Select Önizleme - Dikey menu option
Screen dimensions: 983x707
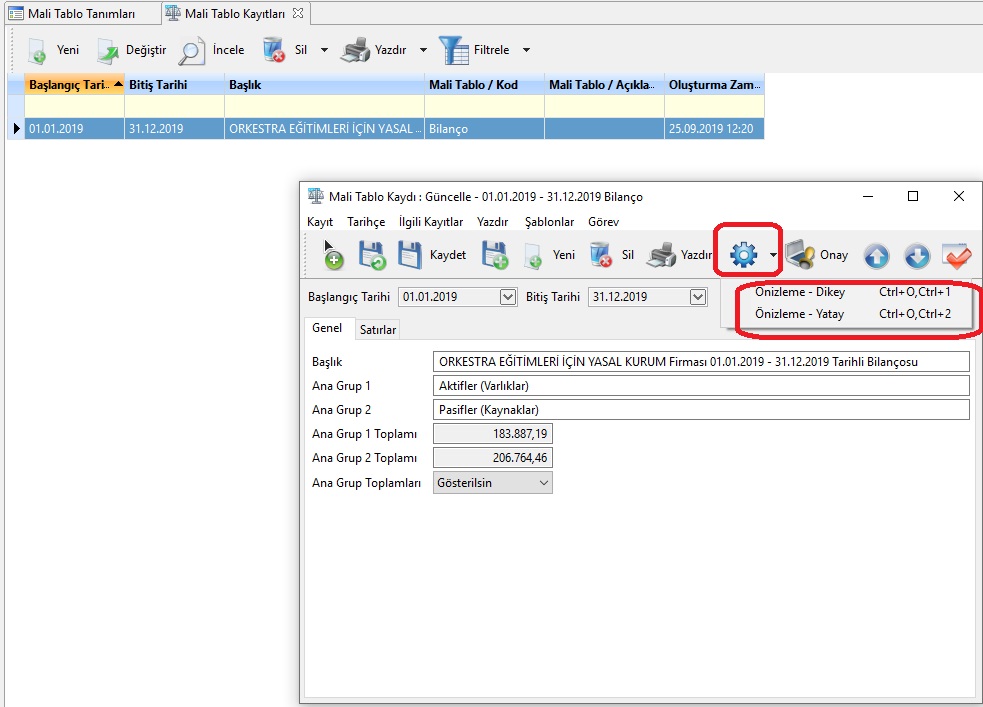pos(800,293)
